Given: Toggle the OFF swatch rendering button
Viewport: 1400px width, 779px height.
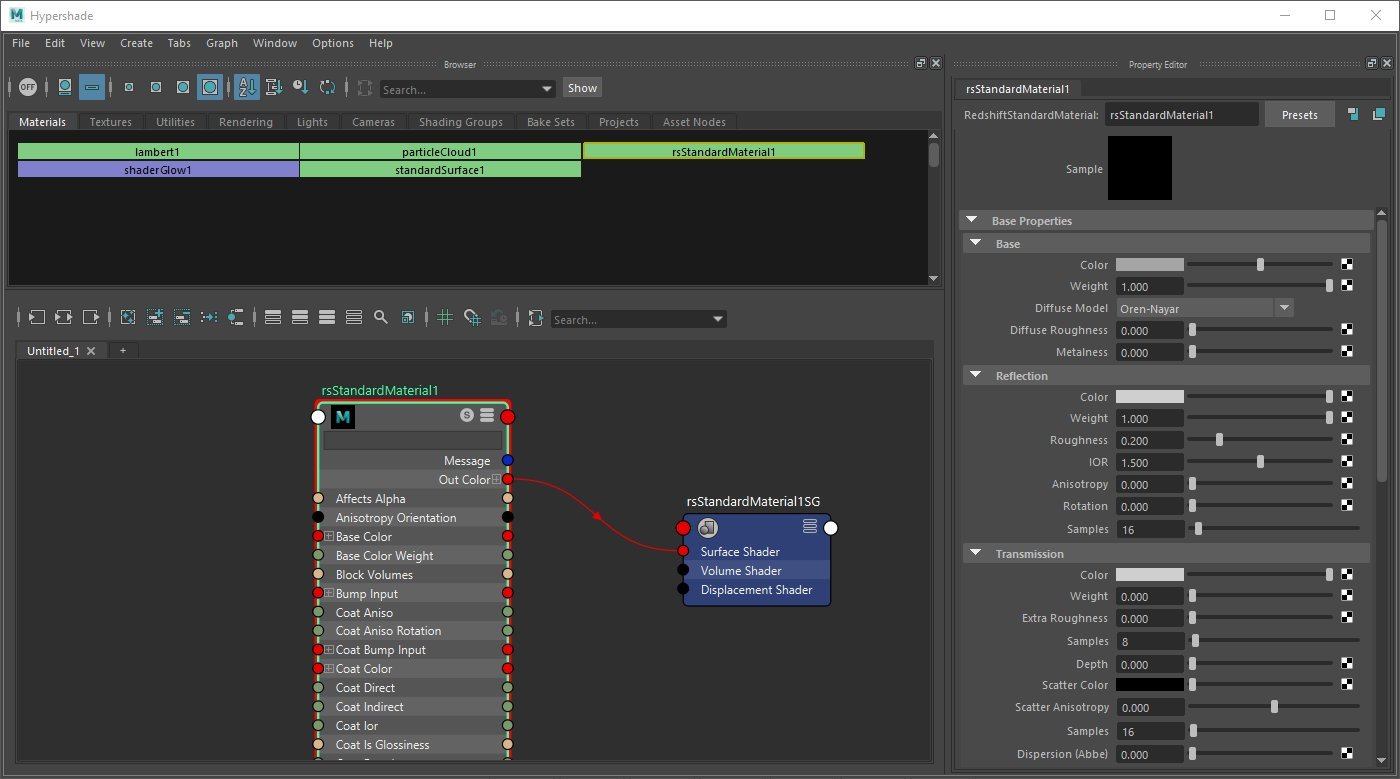Looking at the screenshot, I should (28, 88).
